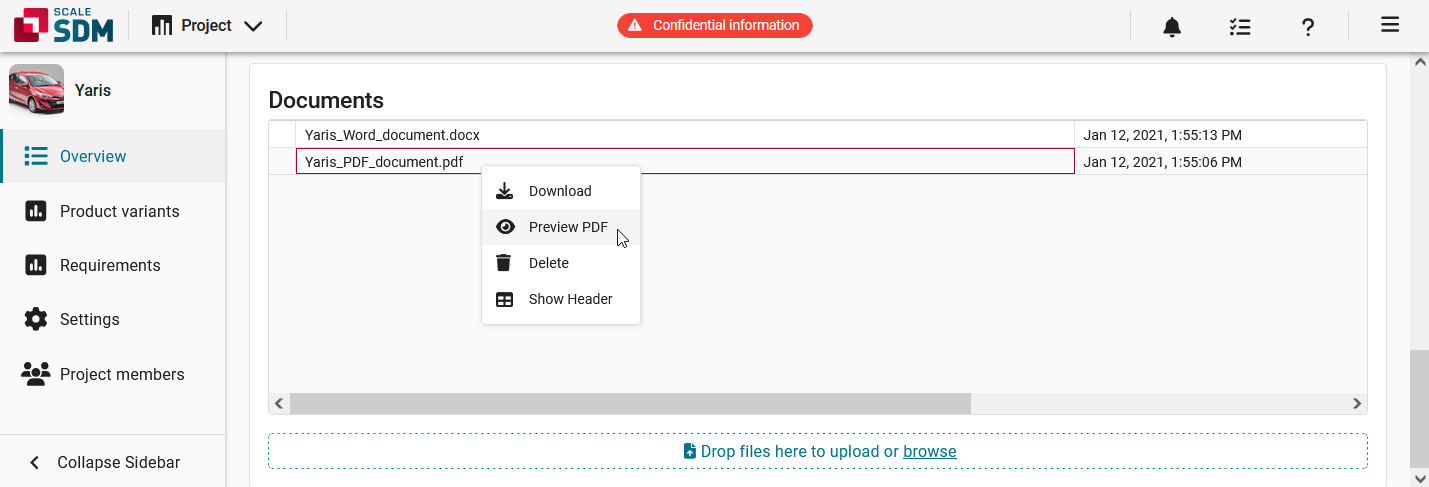Click the Scale SDM logo
Screen dimensions: 1429x487
click(x=63, y=25)
